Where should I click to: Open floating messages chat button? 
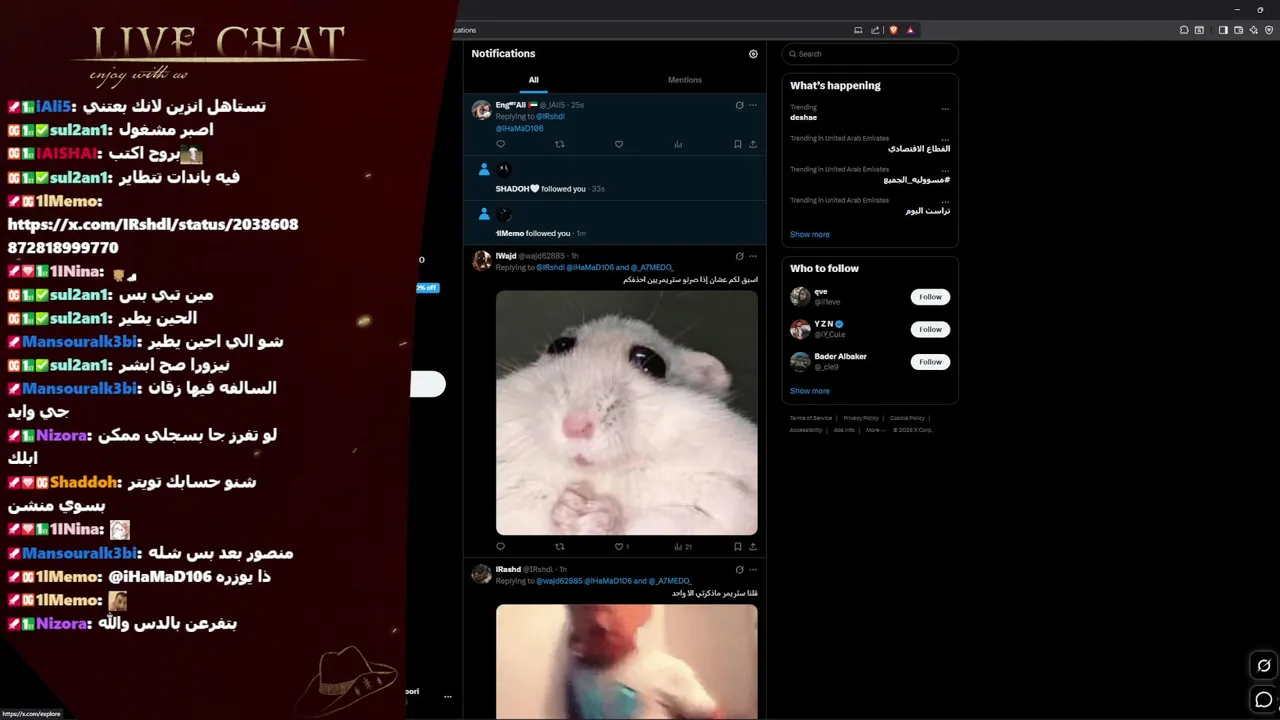[1264, 699]
